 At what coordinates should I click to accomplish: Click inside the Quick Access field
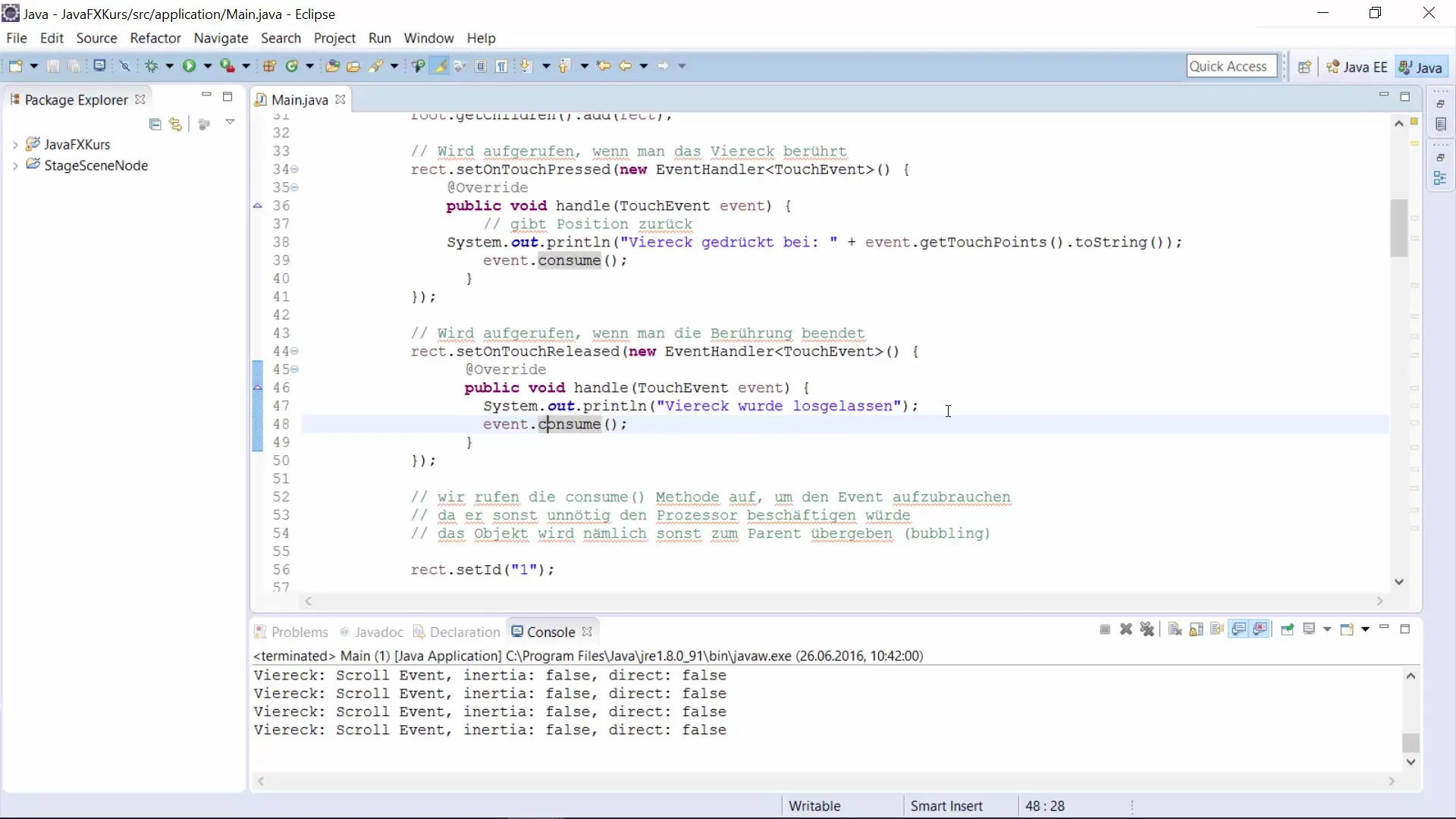[1232, 67]
